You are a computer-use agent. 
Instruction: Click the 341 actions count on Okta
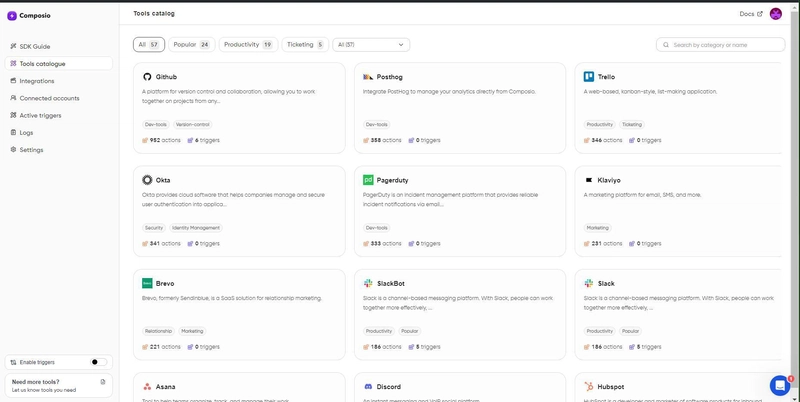[161, 244]
